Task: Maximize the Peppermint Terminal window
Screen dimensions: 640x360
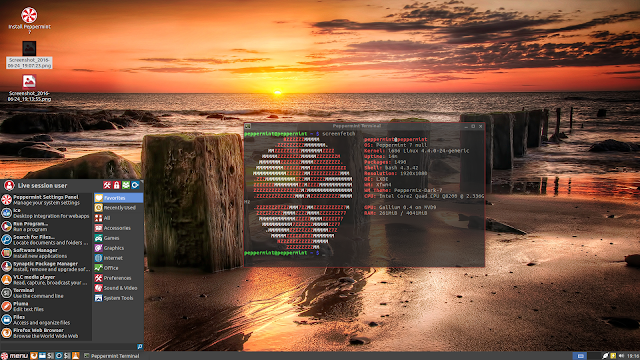Action: click(473, 127)
